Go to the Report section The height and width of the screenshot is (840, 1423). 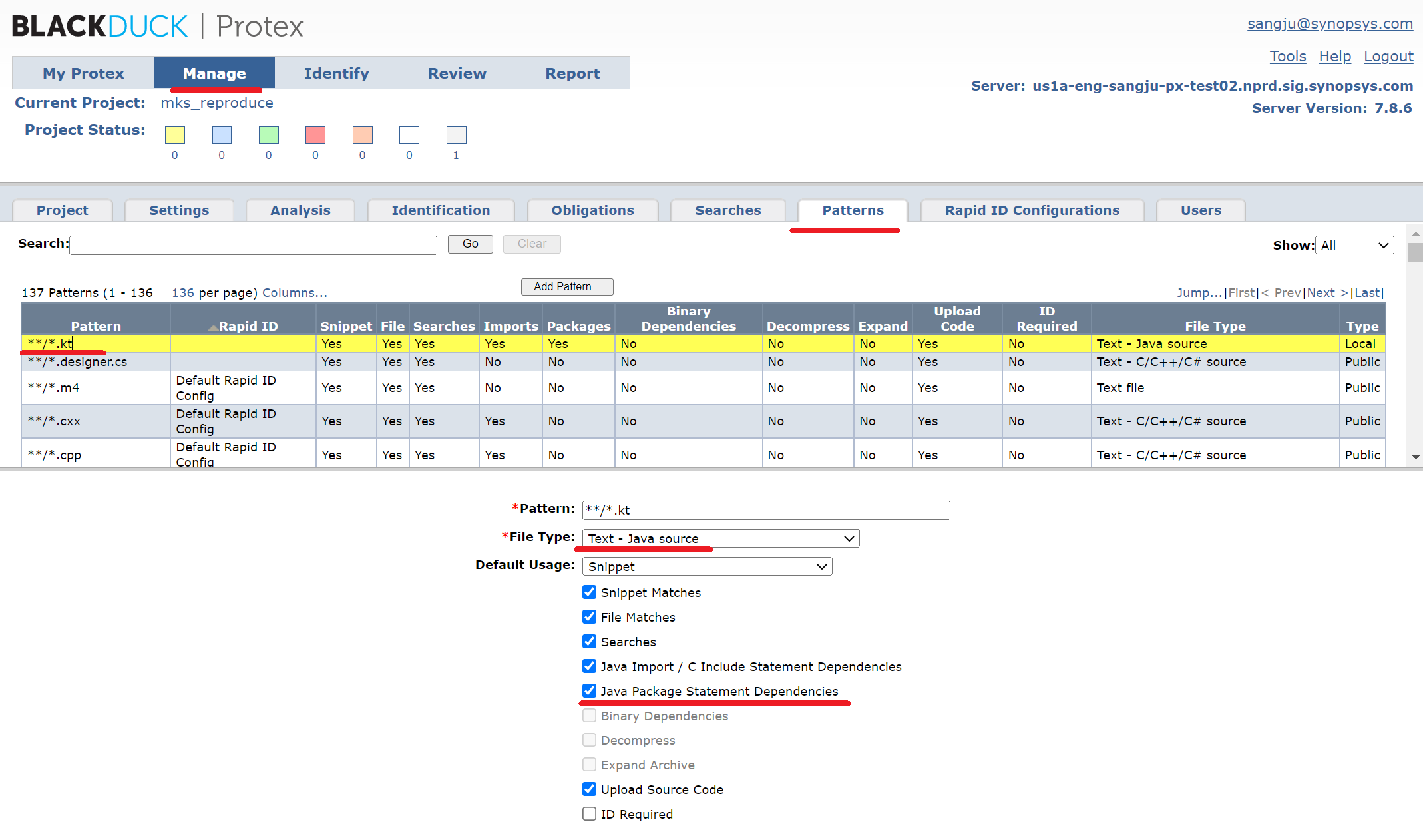[x=572, y=73]
